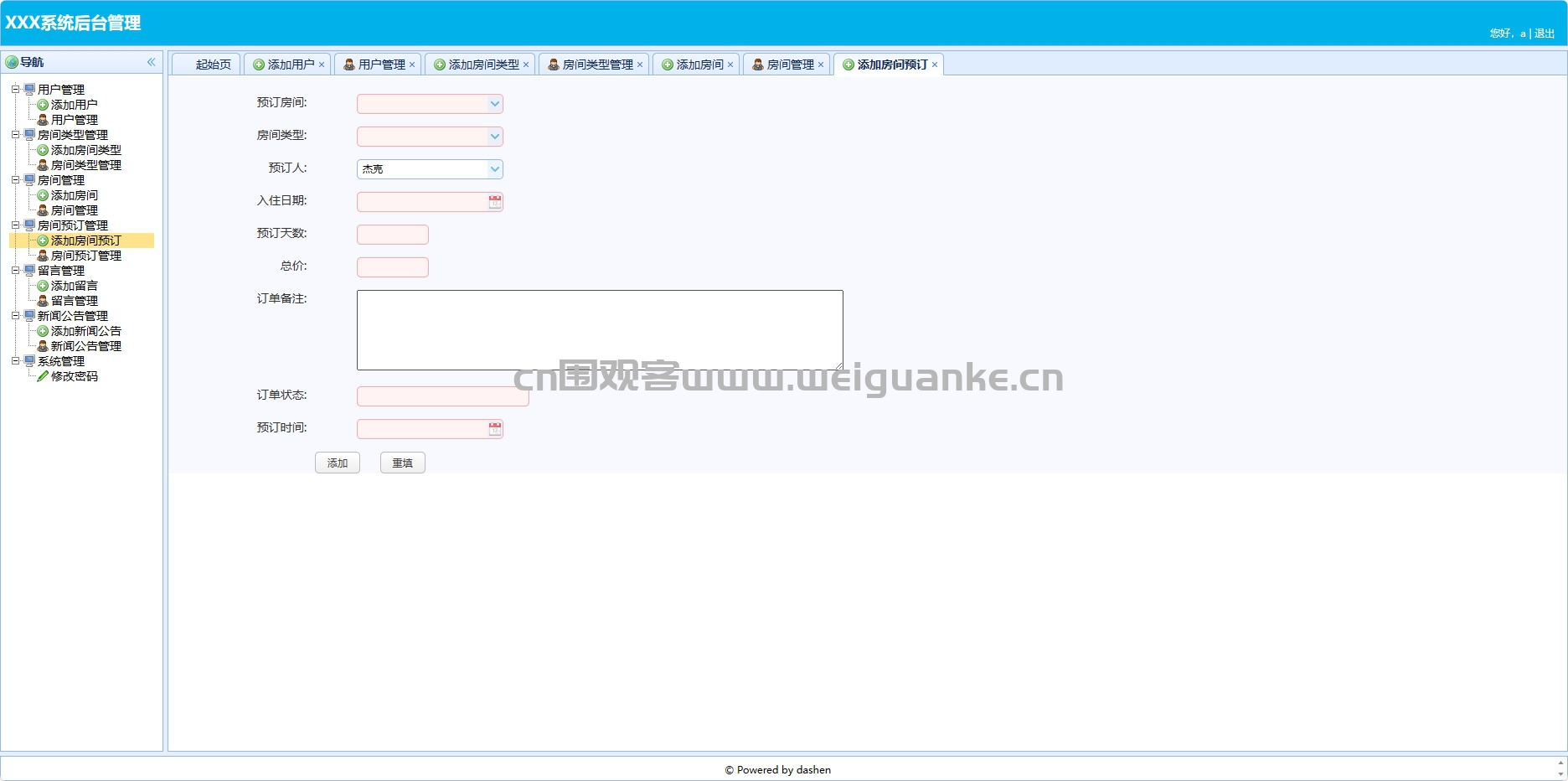This screenshot has height=781, width=1568.
Task: Collapse the 房间类型管理 tree node
Action: coord(15,134)
